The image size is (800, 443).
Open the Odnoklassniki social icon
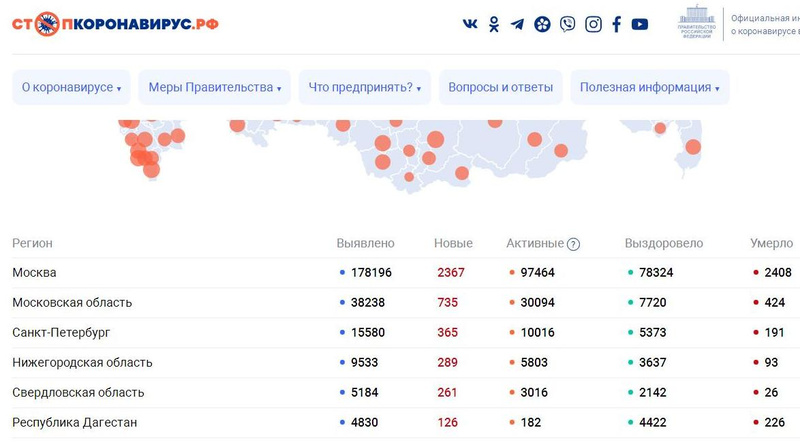click(x=494, y=24)
